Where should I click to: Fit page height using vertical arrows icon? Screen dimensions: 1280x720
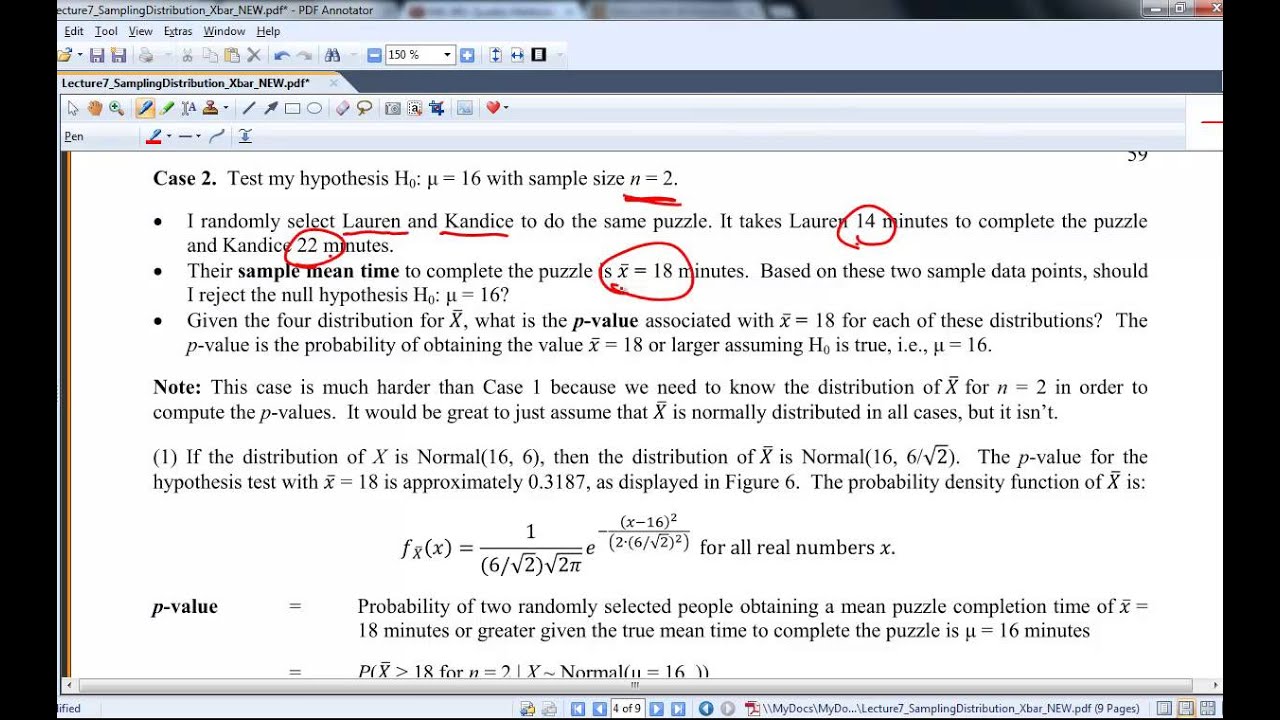tap(496, 55)
